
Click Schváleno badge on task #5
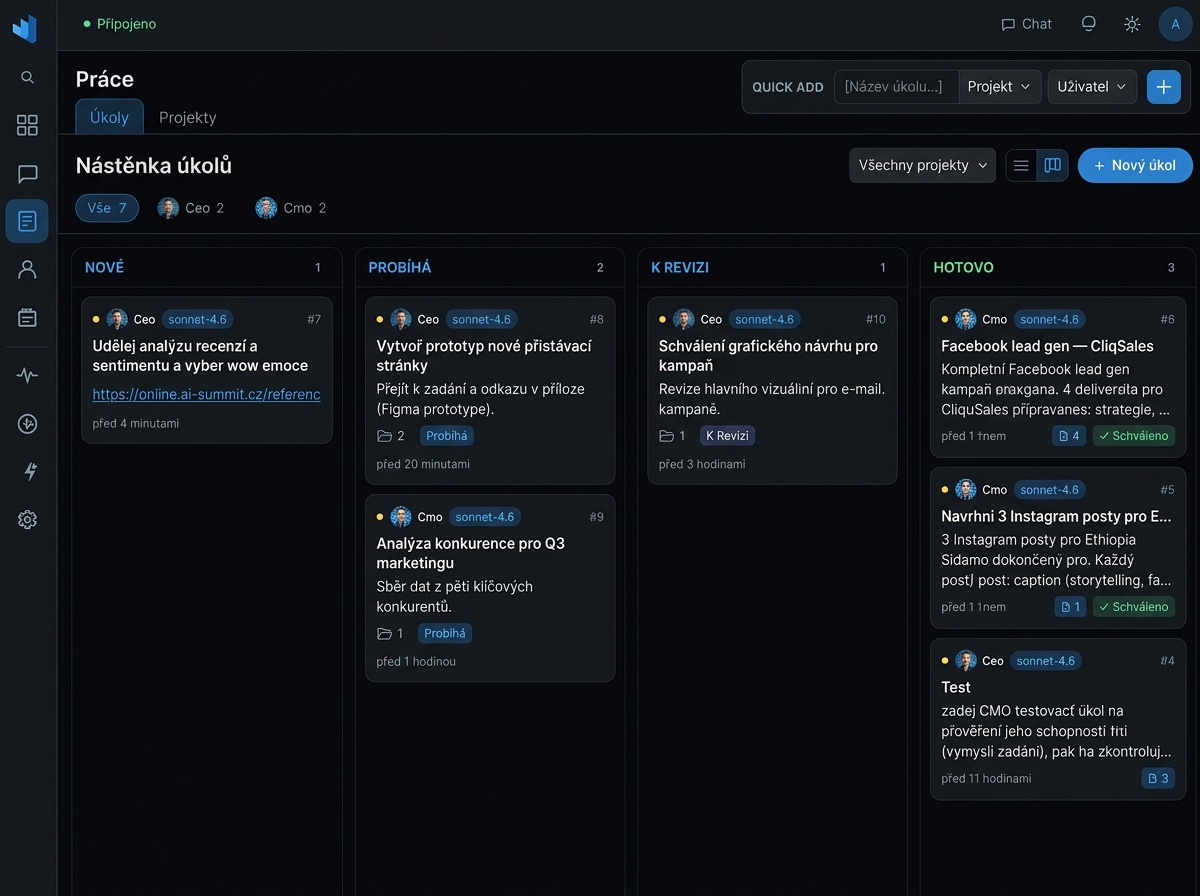click(1133, 607)
